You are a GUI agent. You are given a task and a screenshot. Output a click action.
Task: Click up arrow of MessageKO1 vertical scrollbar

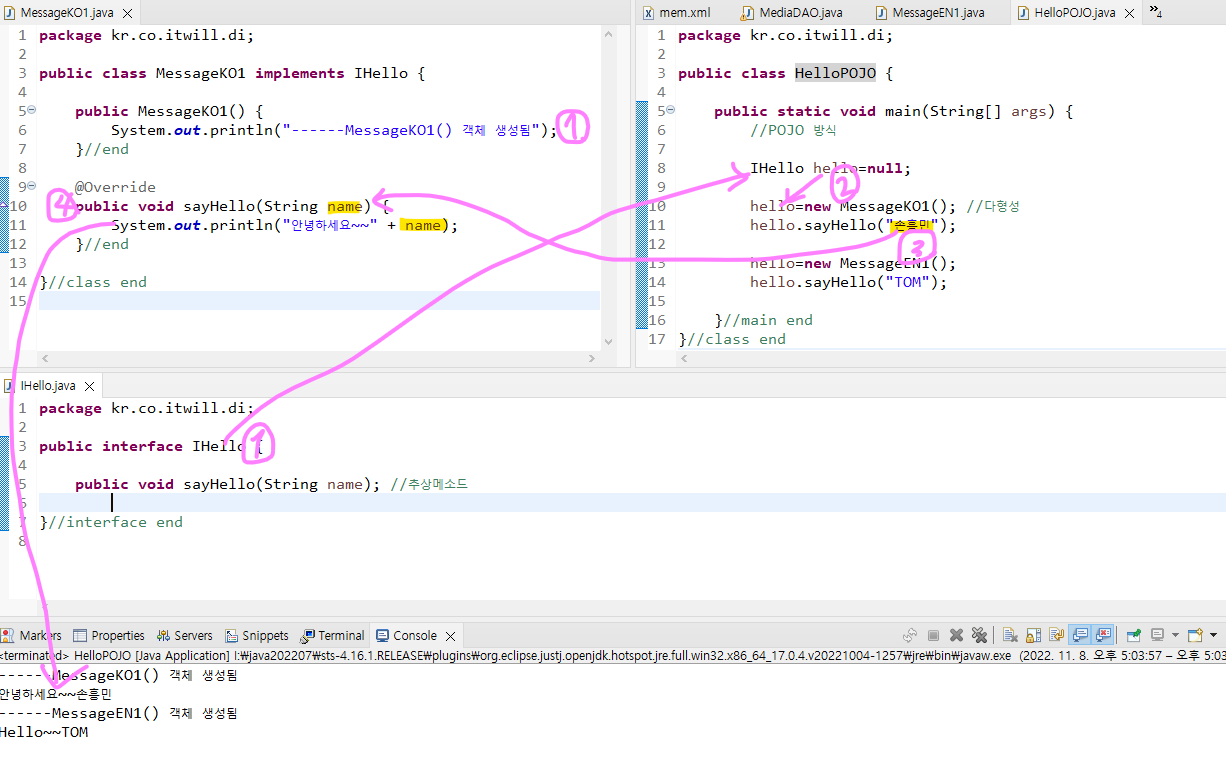tap(610, 34)
